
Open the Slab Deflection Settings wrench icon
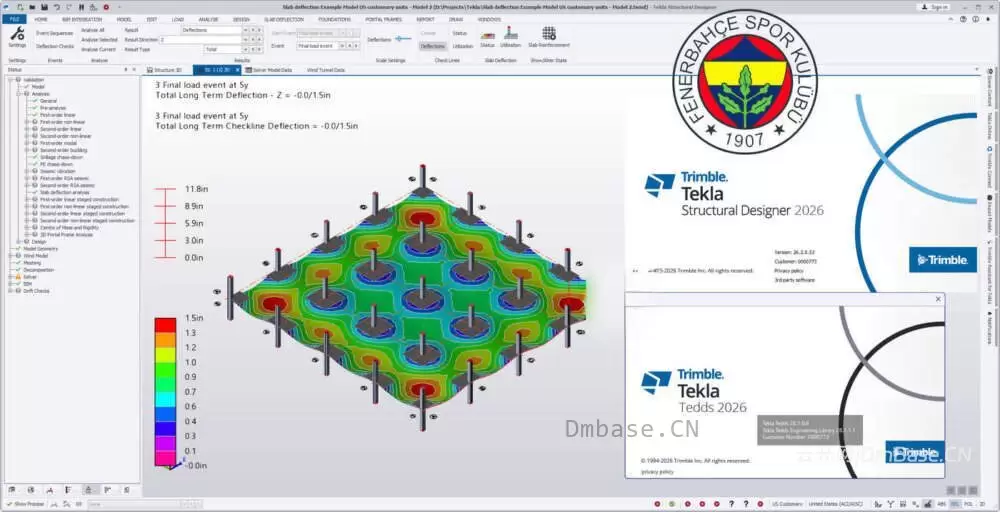coord(17,34)
